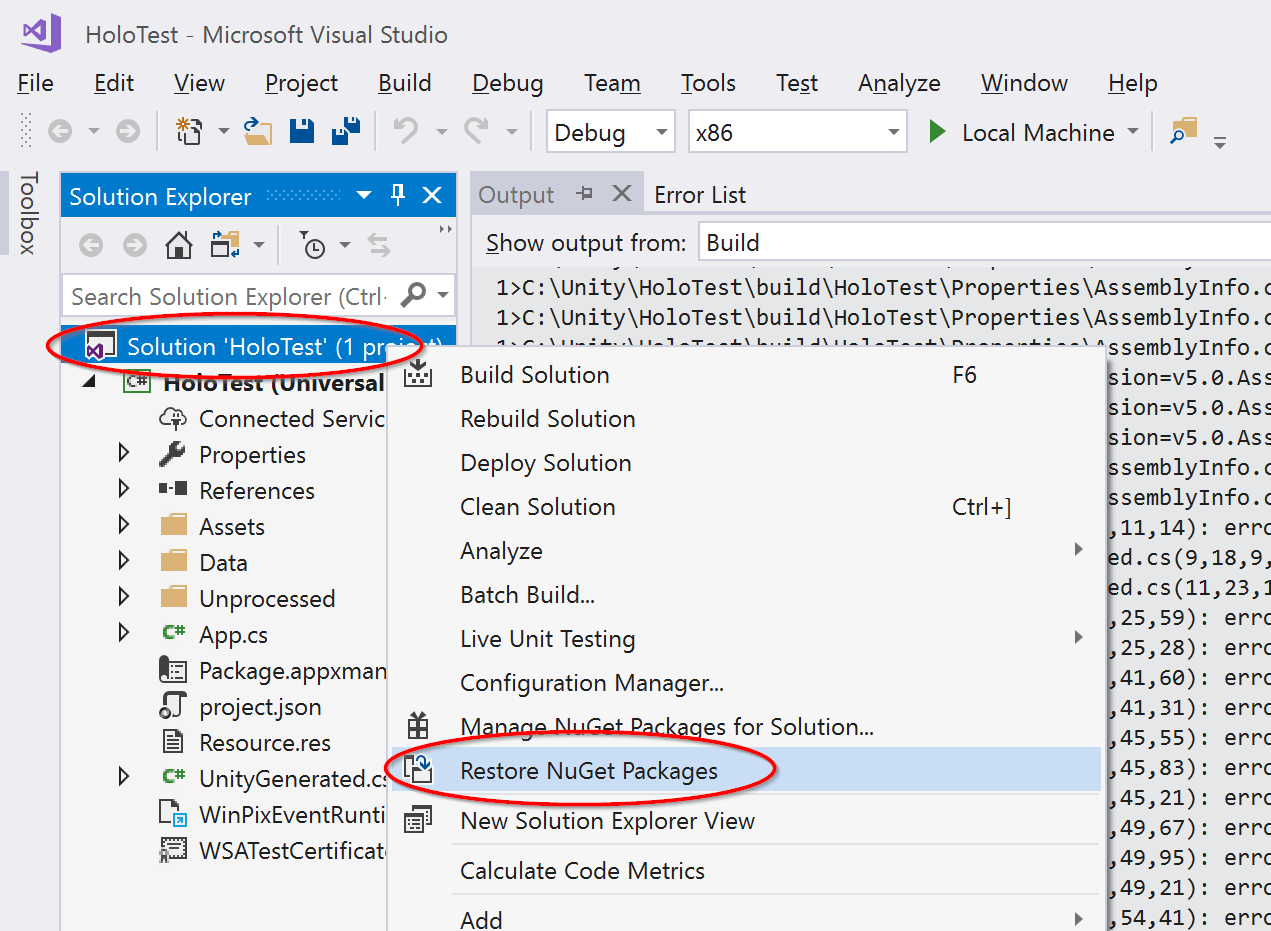Open the Local Machine target dropdown arrow
The height and width of the screenshot is (931, 1271).
(1133, 132)
